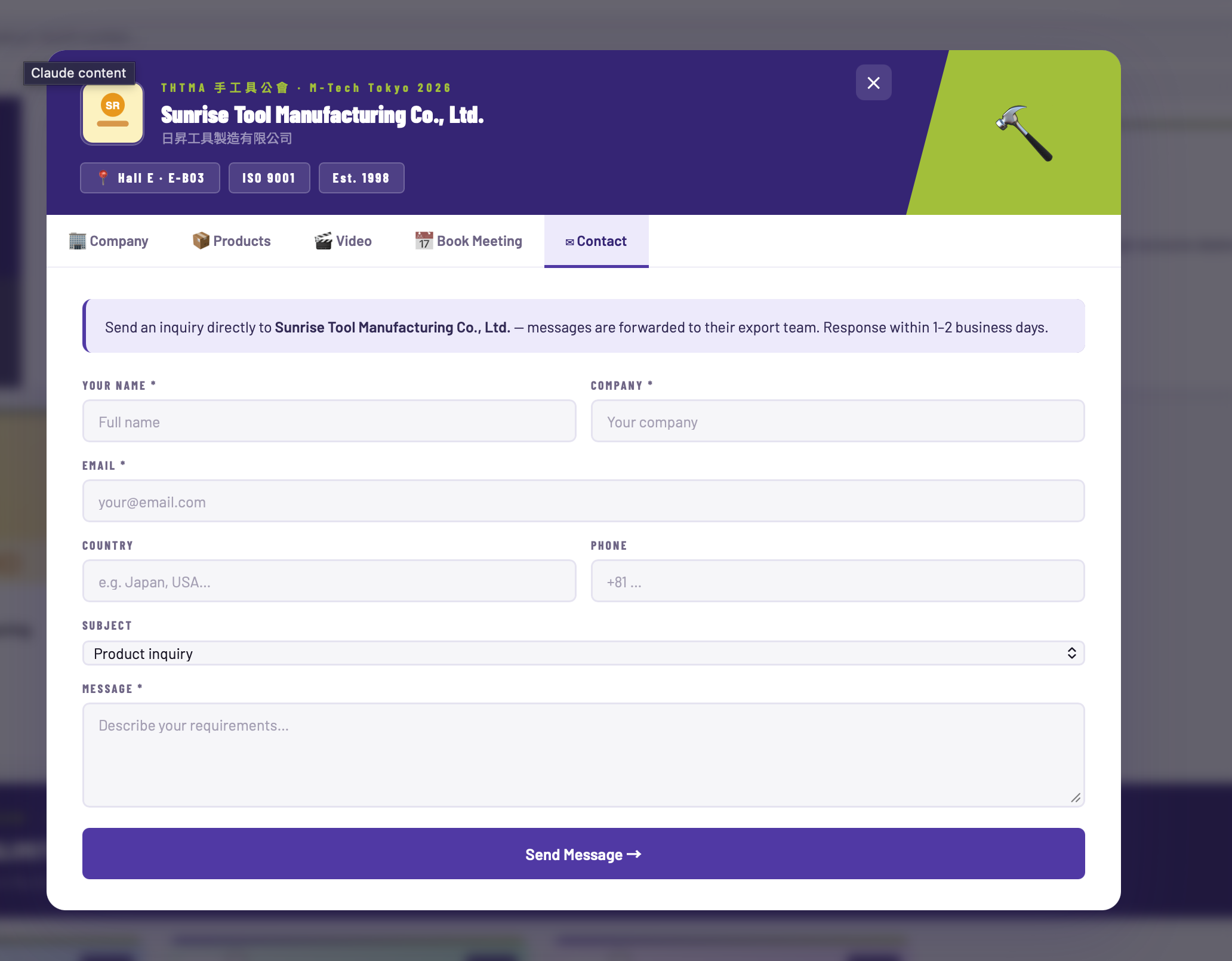This screenshot has width=1232, height=961.
Task: Click the map pin icon on the Hall E badge
Action: click(103, 178)
